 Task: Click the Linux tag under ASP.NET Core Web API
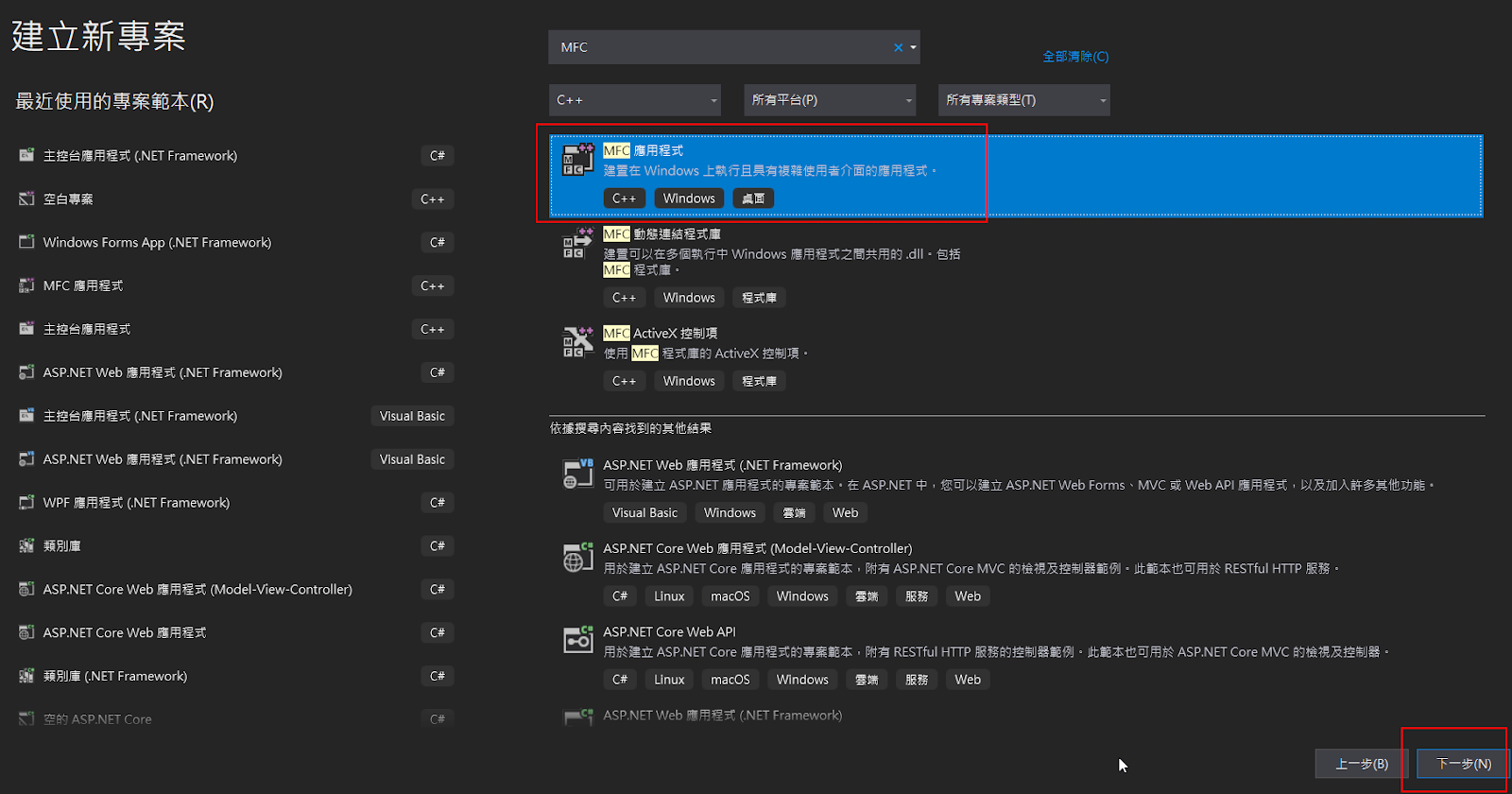669,680
